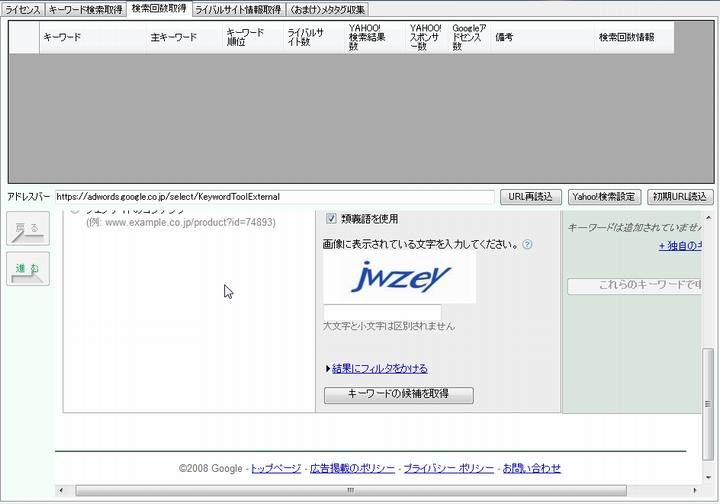Expand 結果にフィルタをかける link
Viewport: 720px width, 504px height.
tap(380, 368)
